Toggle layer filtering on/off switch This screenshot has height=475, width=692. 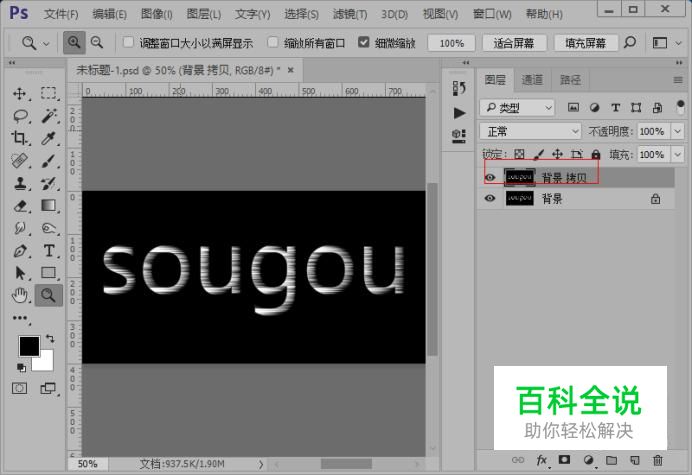click(680, 107)
